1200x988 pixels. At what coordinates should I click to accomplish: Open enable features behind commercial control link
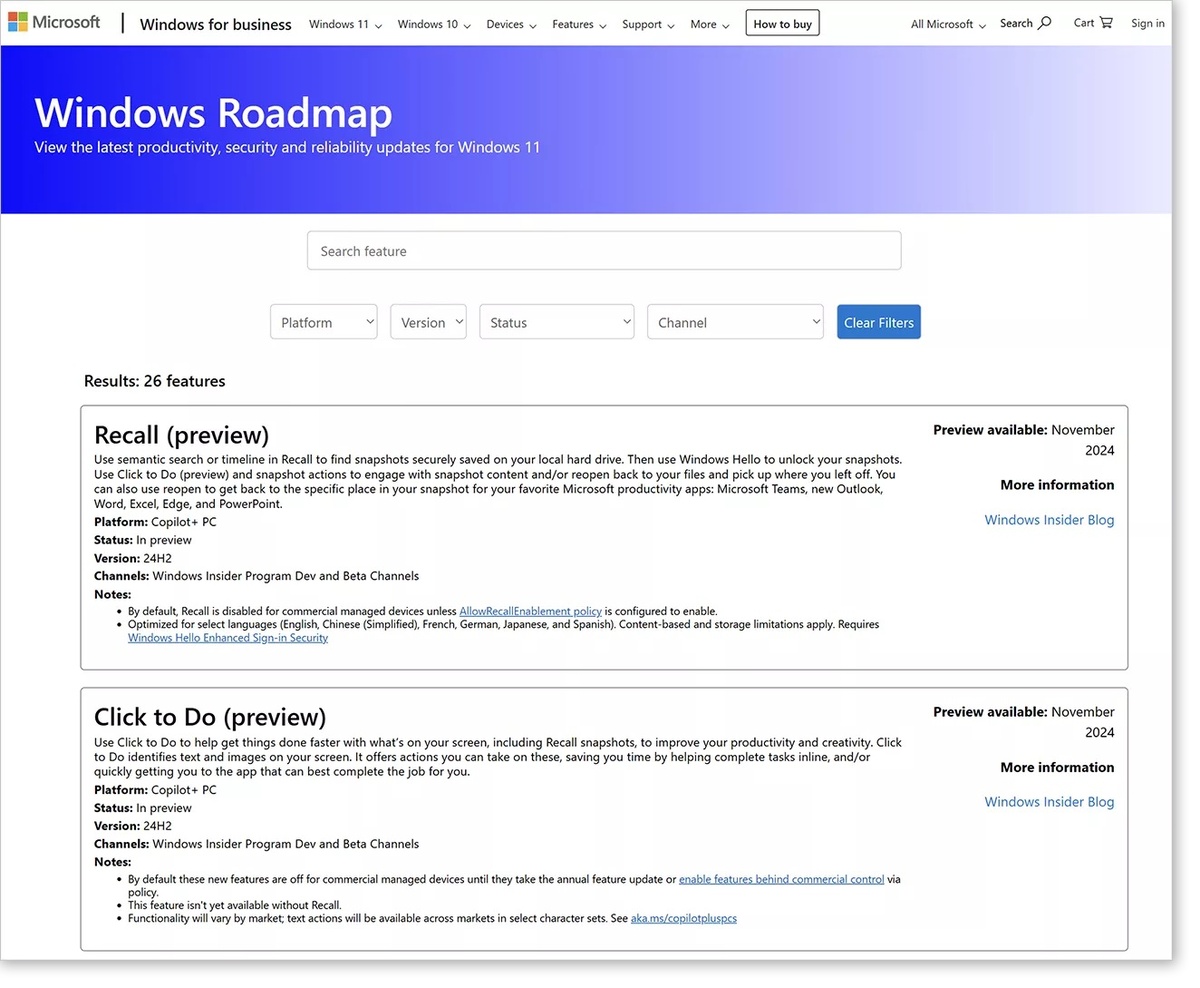781,879
